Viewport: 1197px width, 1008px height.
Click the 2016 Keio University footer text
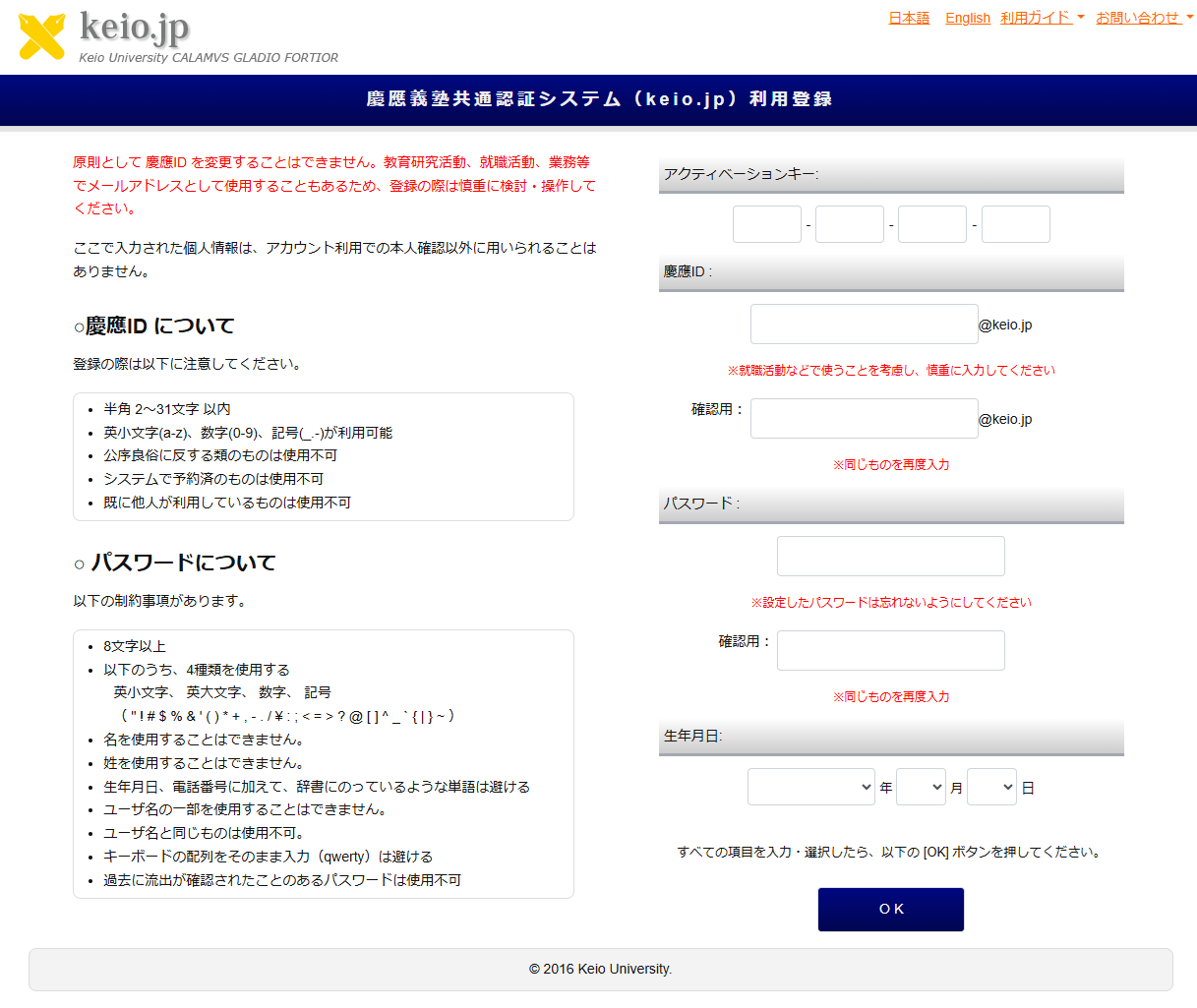[600, 969]
